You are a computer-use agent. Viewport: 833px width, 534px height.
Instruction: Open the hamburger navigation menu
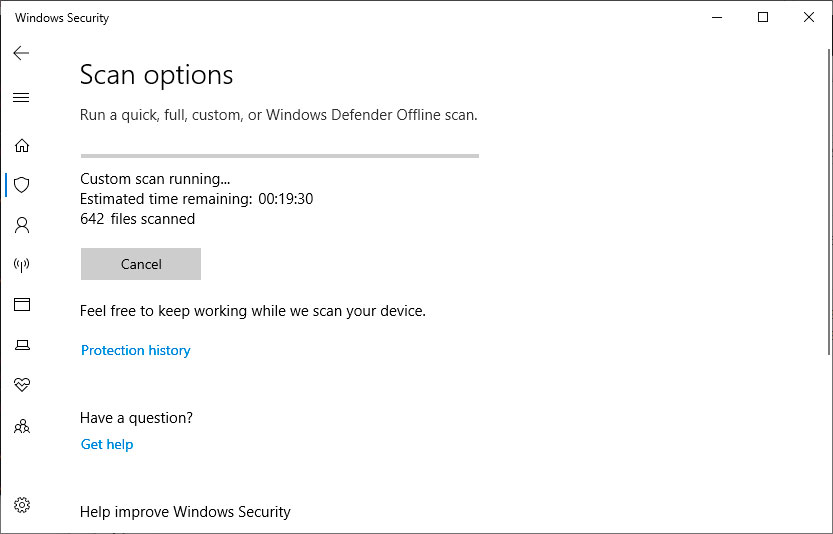[21, 98]
